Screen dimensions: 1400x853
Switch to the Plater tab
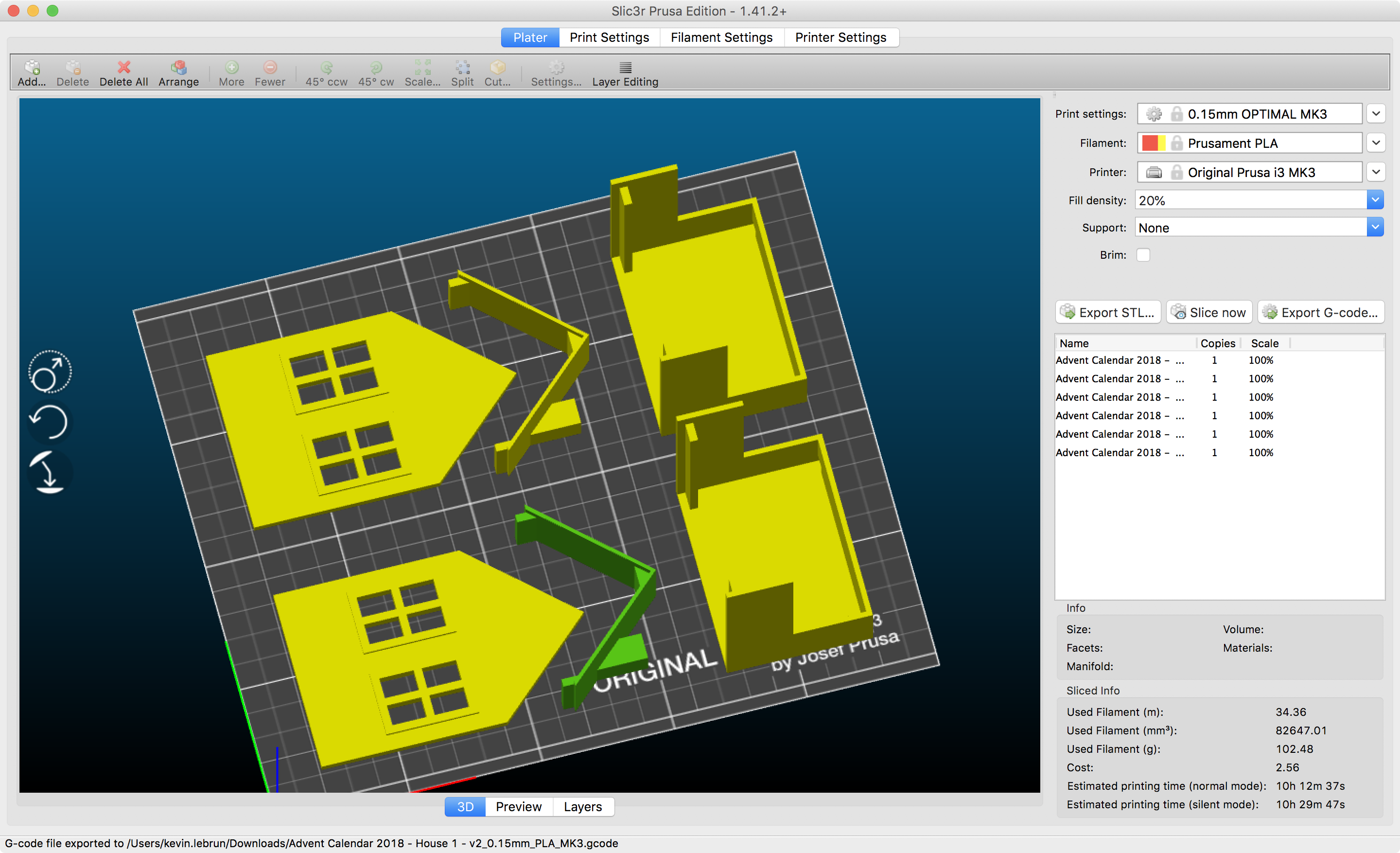click(x=530, y=37)
